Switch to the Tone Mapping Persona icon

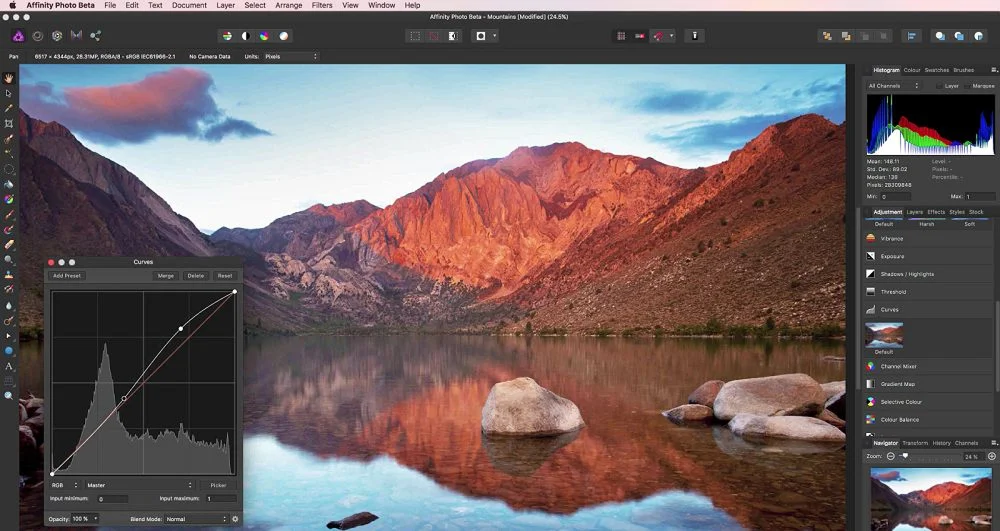[76, 36]
